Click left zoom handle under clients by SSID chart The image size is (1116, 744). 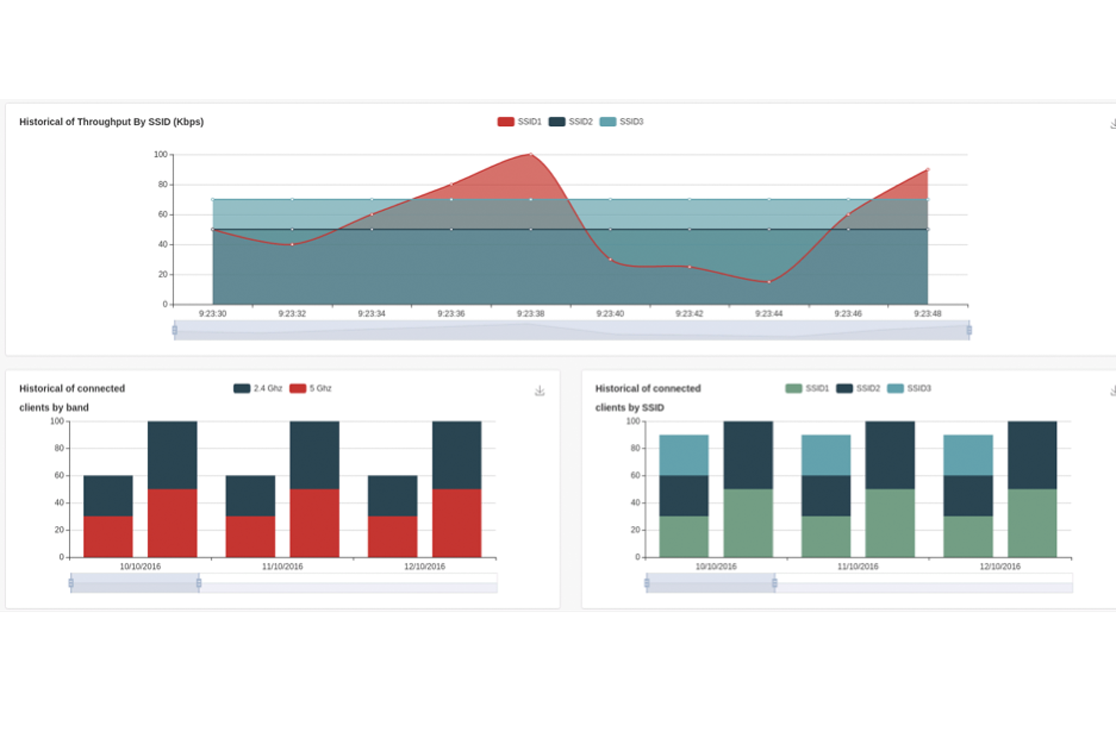click(x=647, y=583)
